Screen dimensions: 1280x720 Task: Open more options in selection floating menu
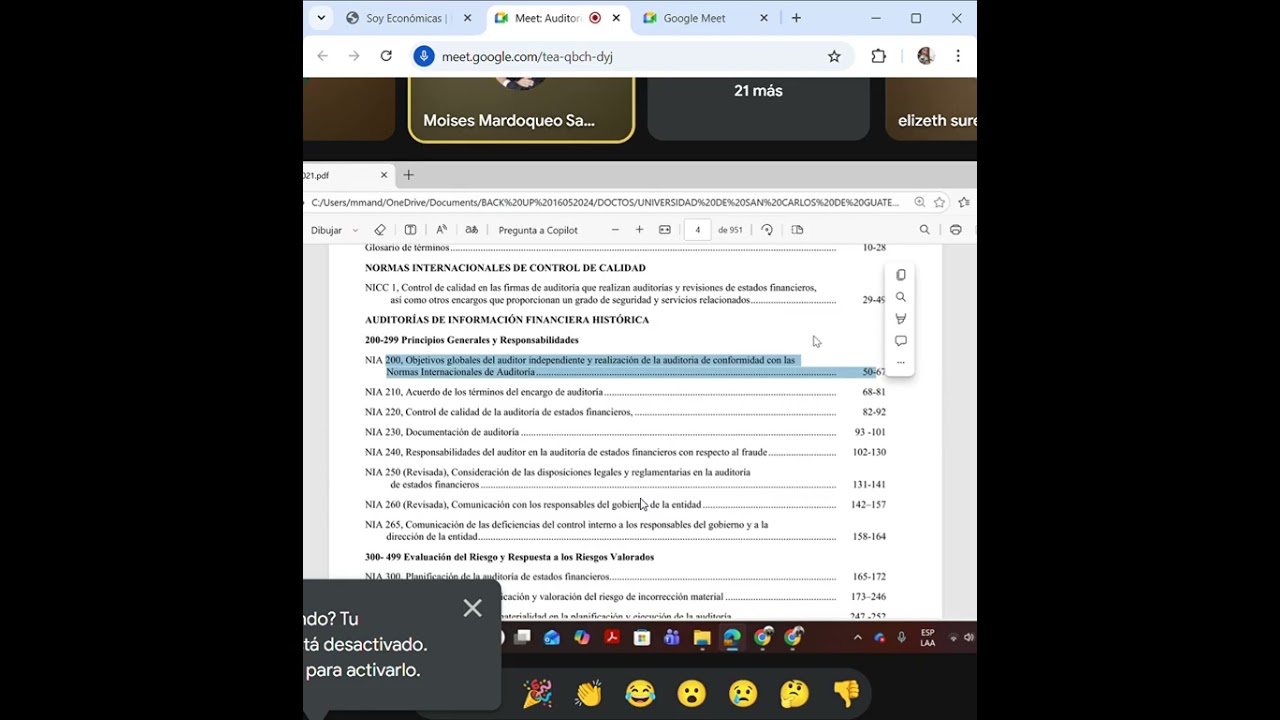pyautogui.click(x=901, y=362)
